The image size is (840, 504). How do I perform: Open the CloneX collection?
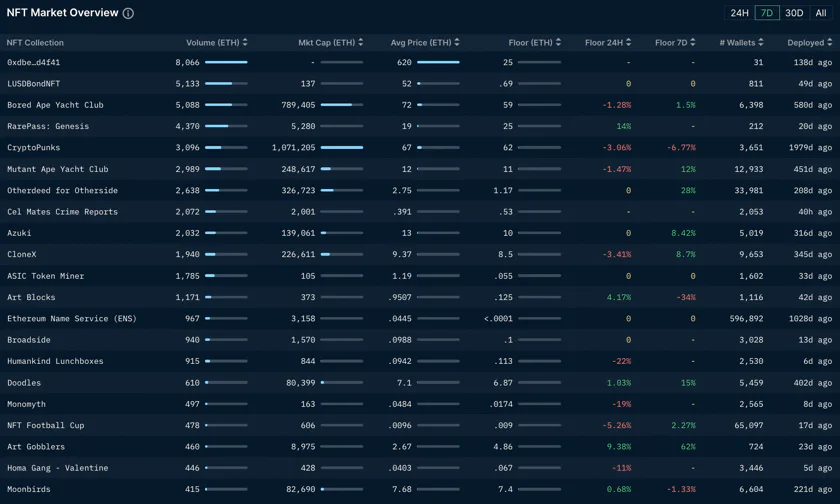(22, 254)
